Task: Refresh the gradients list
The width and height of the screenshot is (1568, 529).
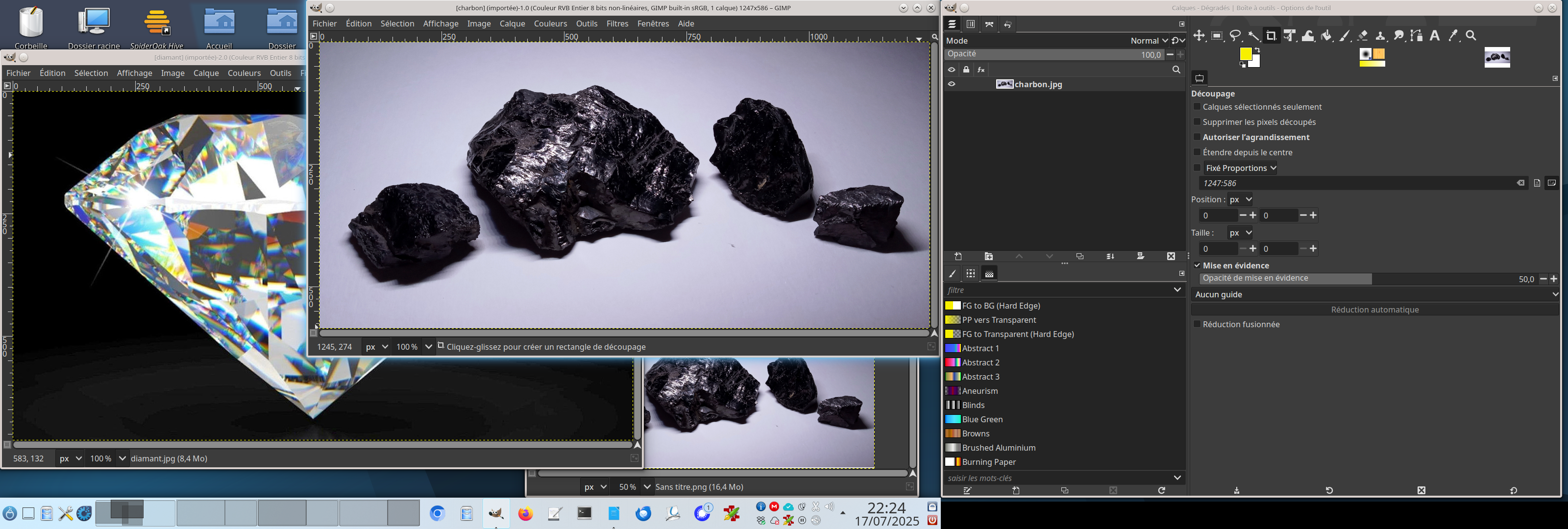Action: pyautogui.click(x=1161, y=491)
